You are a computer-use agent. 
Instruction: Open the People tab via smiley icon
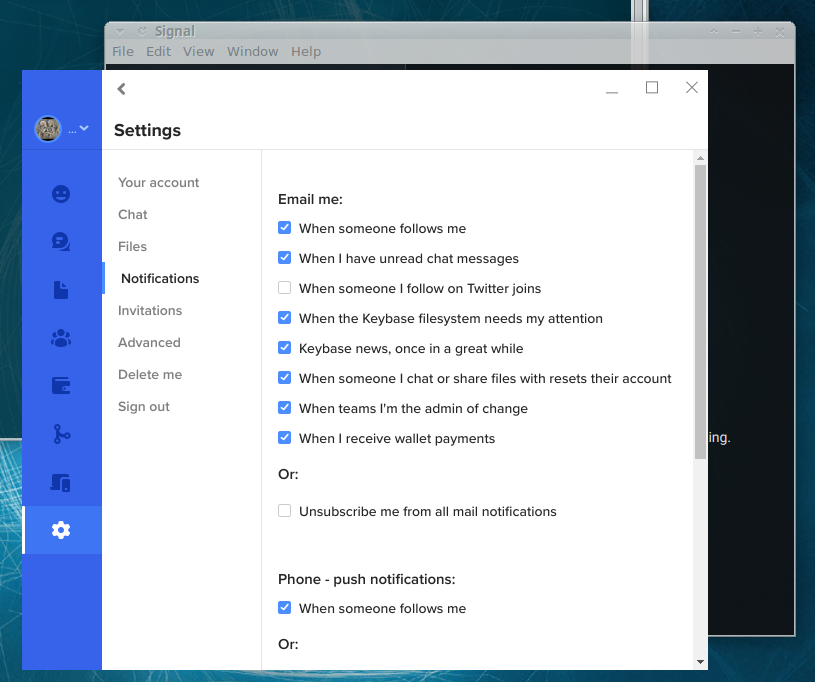pyautogui.click(x=61, y=193)
